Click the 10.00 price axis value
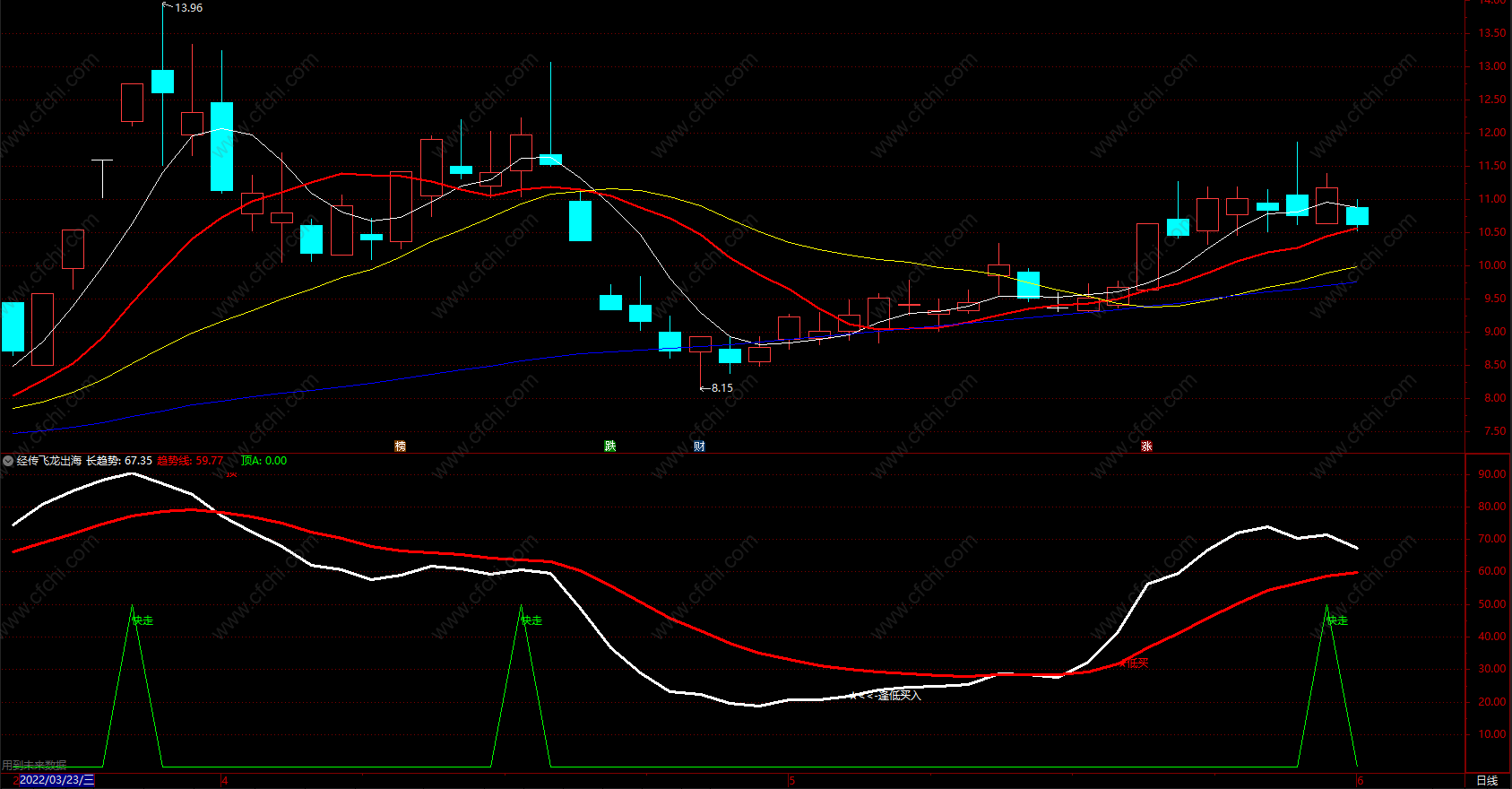Viewport: 1512px width, 789px height. [1492, 265]
